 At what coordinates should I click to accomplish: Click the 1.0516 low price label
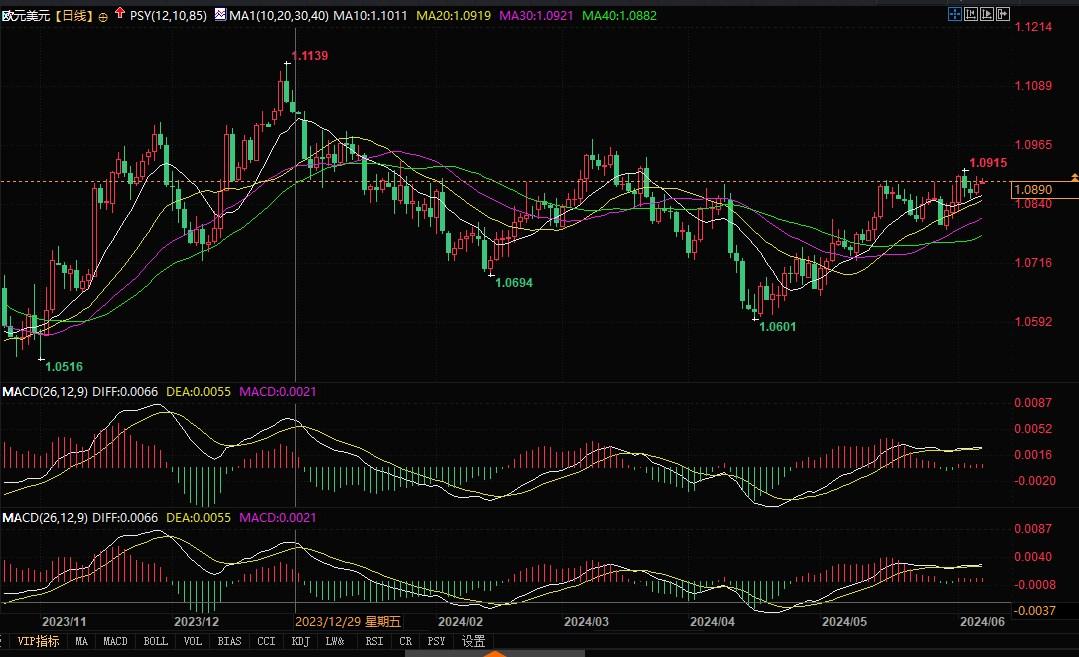point(64,367)
